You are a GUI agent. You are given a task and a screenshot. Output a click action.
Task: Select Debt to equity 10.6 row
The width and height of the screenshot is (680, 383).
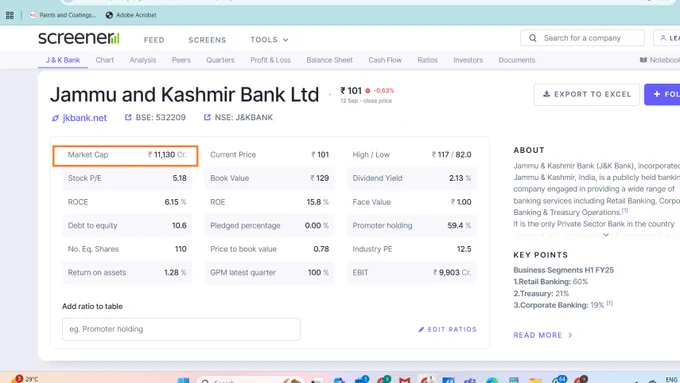pos(127,226)
